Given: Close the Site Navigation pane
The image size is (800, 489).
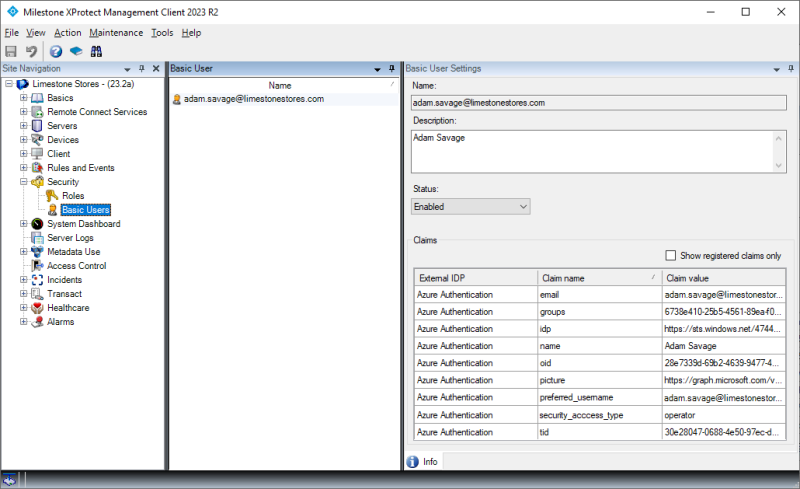Looking at the screenshot, I should point(156,68).
